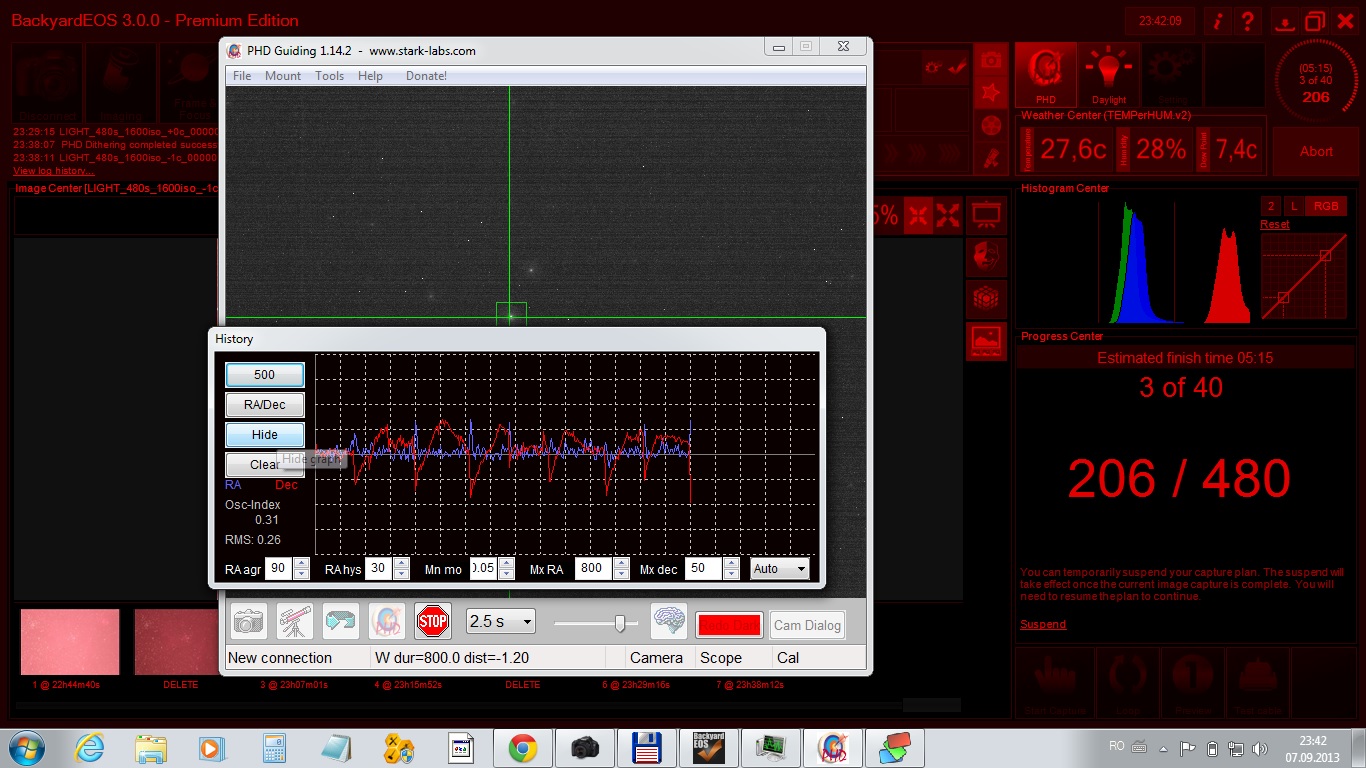Open Dec guide mode Auto dropdown
Screen dimensions: 1366x768
780,569
